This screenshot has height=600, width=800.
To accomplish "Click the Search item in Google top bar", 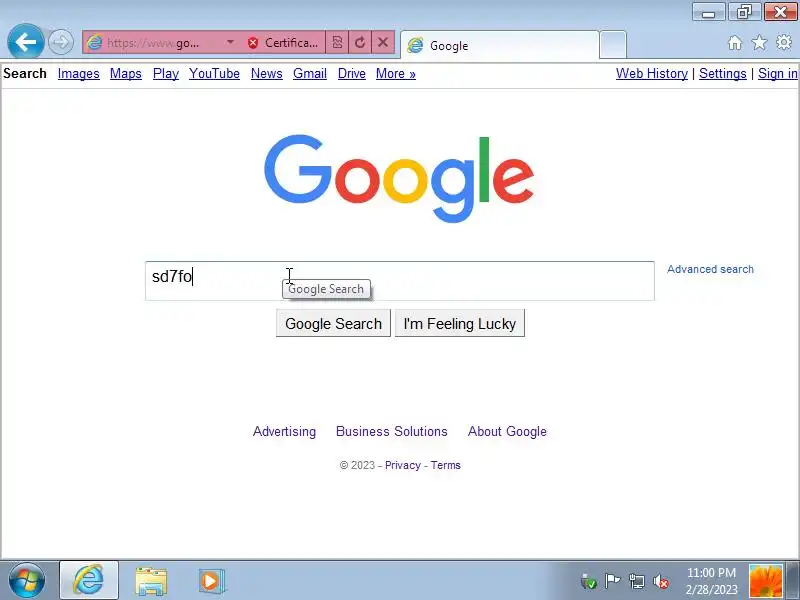I will click(x=25, y=73).
